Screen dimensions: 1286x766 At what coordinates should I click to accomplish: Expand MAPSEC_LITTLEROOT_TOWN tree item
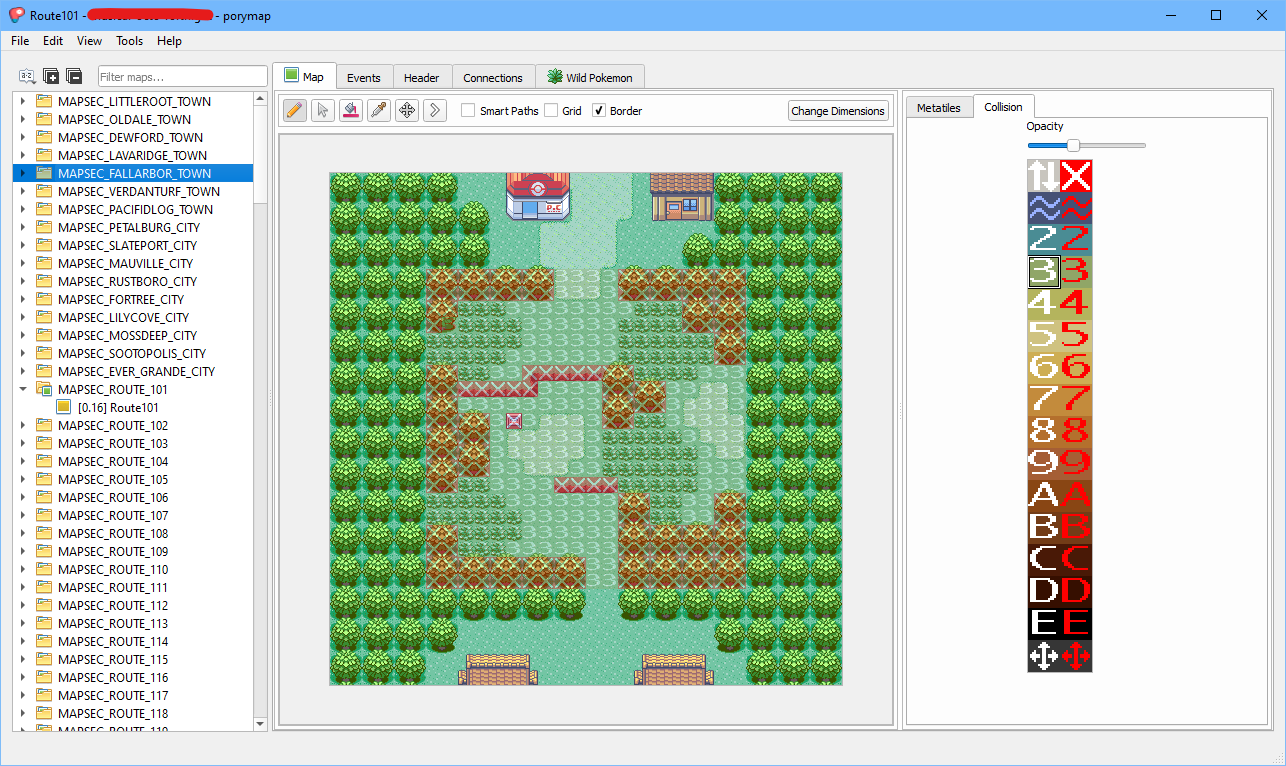(x=22, y=102)
